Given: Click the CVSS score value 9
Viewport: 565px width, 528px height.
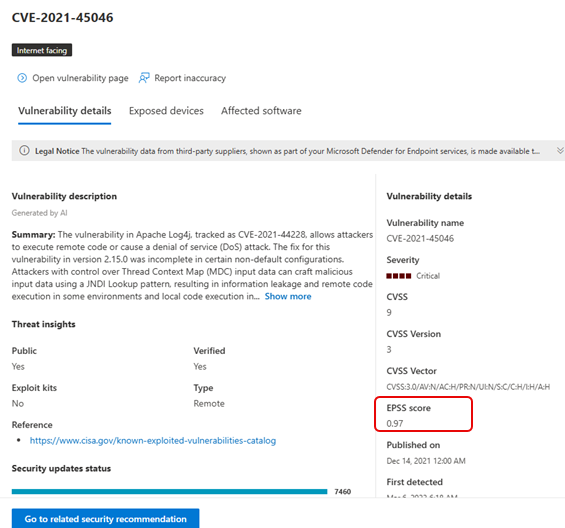Looking at the screenshot, I should pyautogui.click(x=389, y=312).
